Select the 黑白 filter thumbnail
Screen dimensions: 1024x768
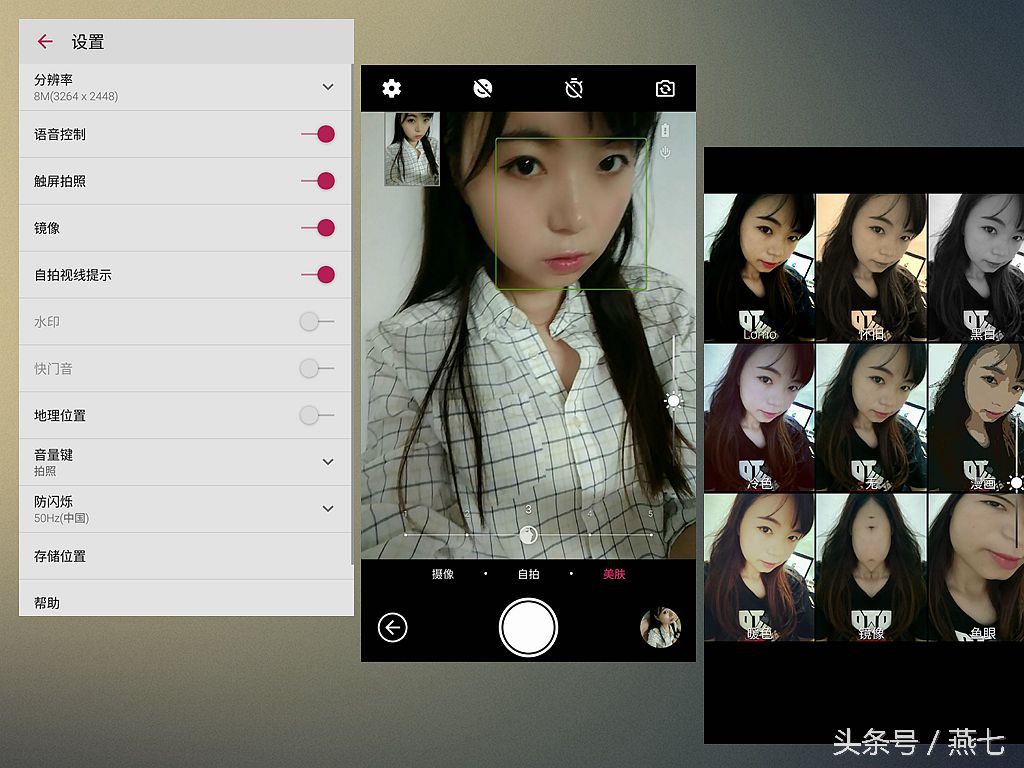976,267
